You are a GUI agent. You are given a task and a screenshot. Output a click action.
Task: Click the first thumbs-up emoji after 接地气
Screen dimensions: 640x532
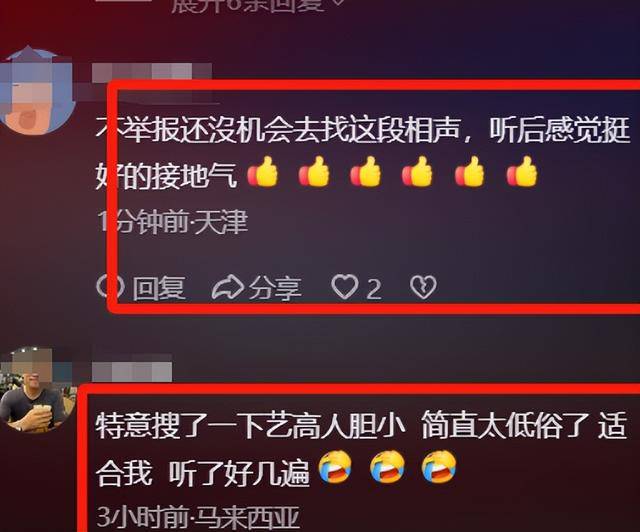263,172
